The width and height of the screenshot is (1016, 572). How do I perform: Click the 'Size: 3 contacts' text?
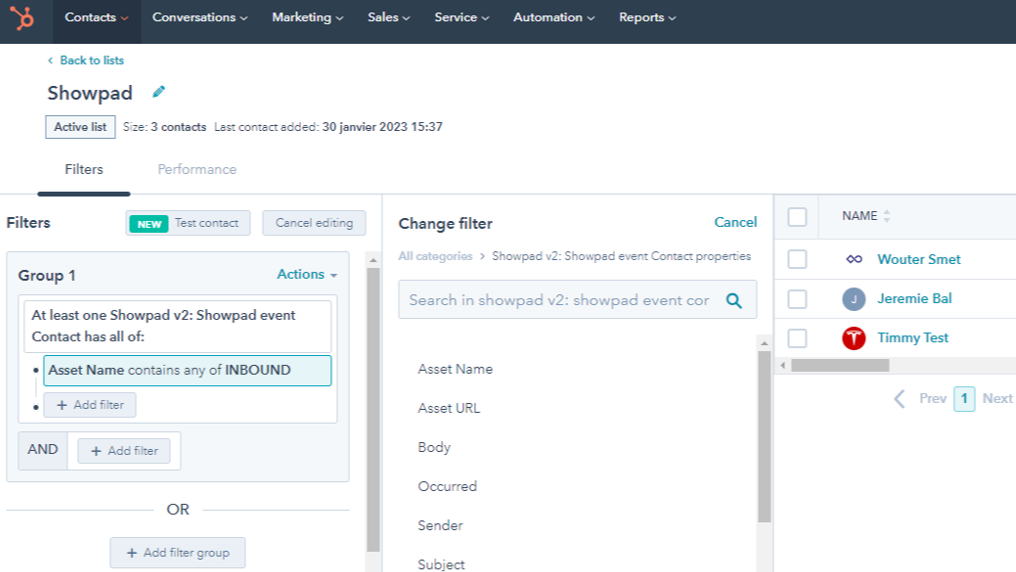(x=165, y=127)
